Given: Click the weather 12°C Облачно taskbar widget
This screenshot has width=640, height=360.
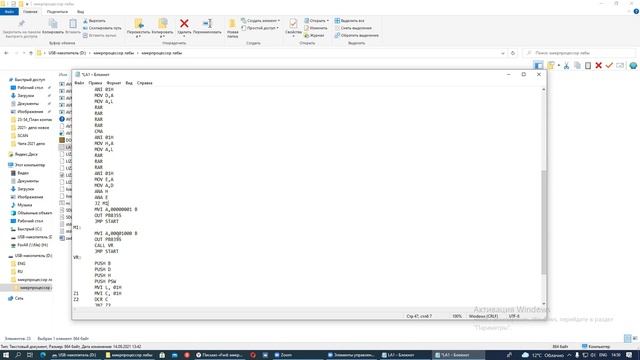Looking at the screenshot, I should [x=543, y=355].
